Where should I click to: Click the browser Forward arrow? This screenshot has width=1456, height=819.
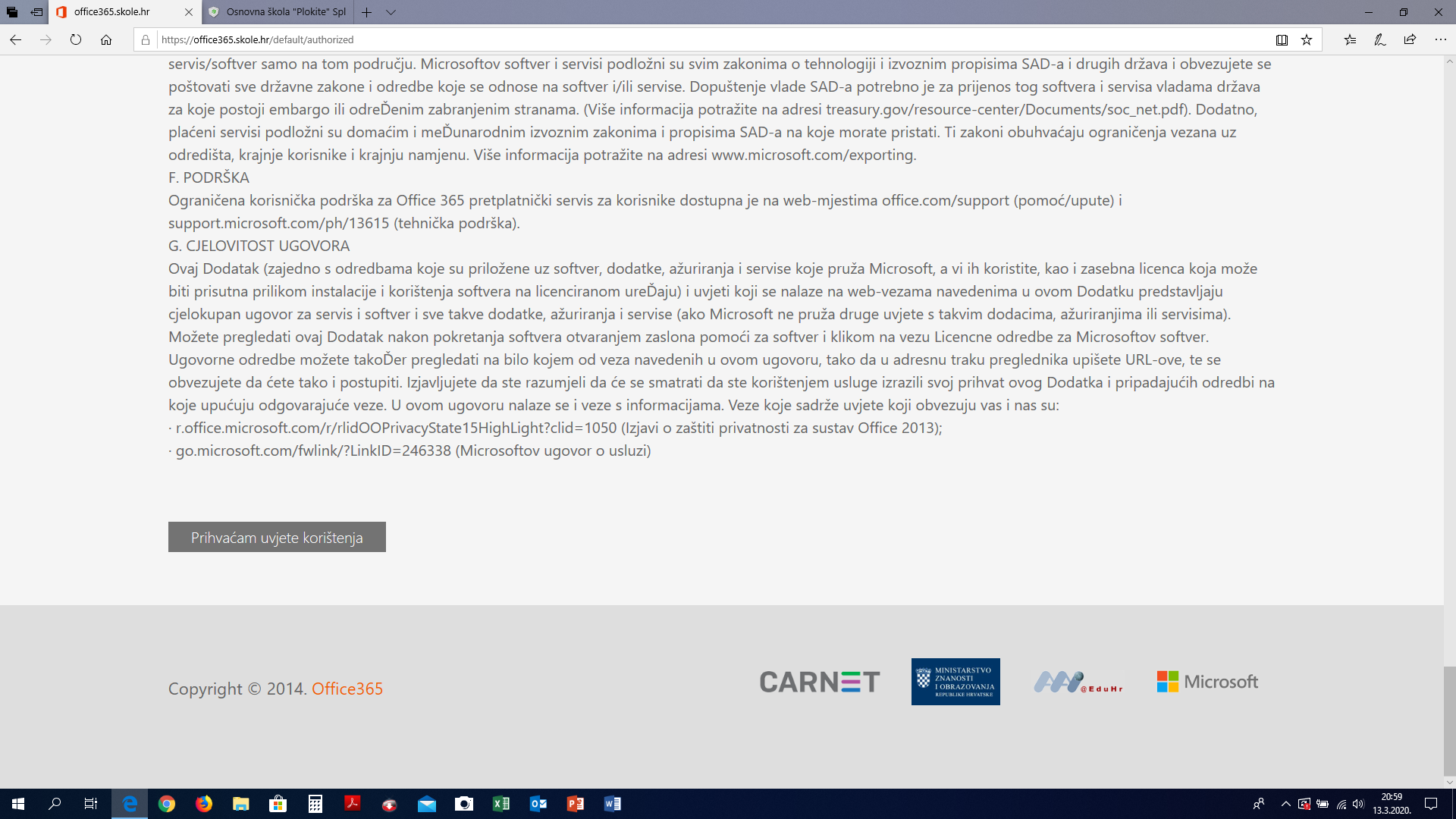click(45, 40)
